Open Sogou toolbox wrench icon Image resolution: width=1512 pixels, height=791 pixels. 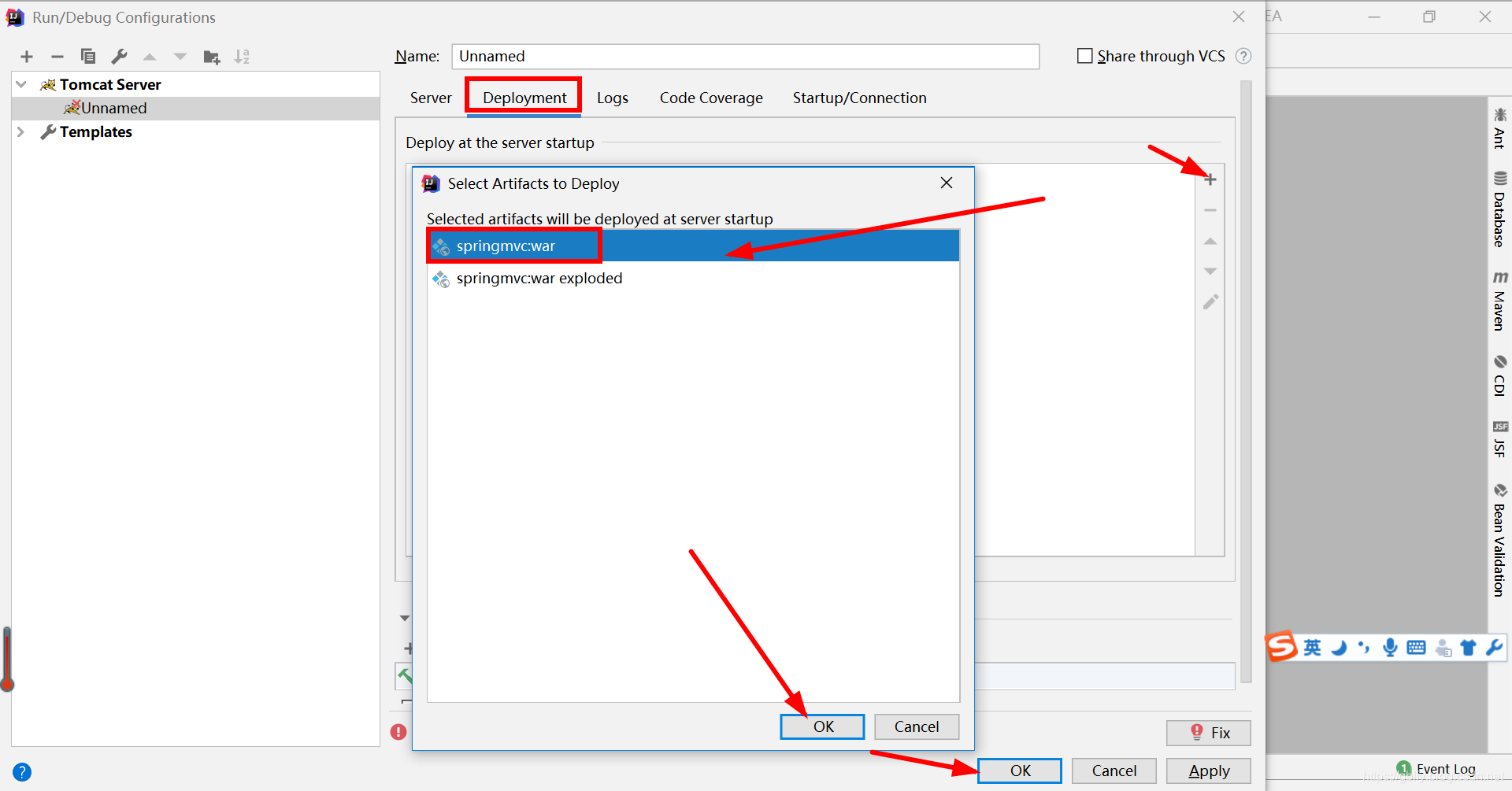coord(1494,648)
